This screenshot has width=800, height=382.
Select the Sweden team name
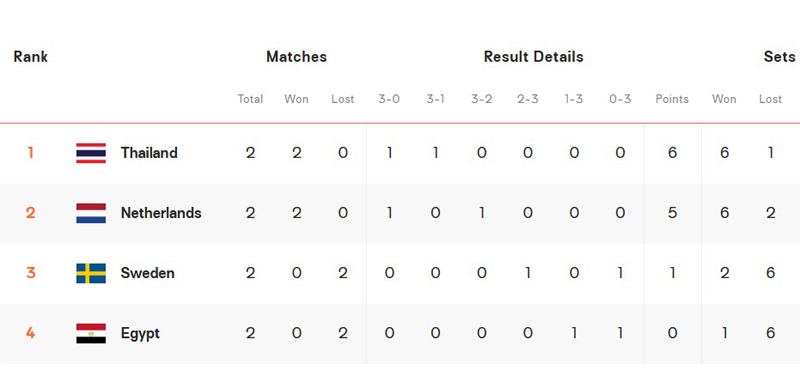147,273
